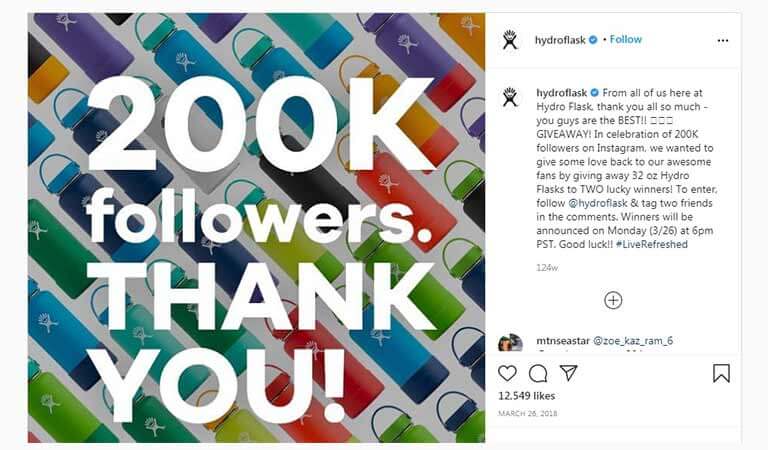View the 12,549 likes list
Viewport: 768px width, 450px height.
(x=527, y=396)
